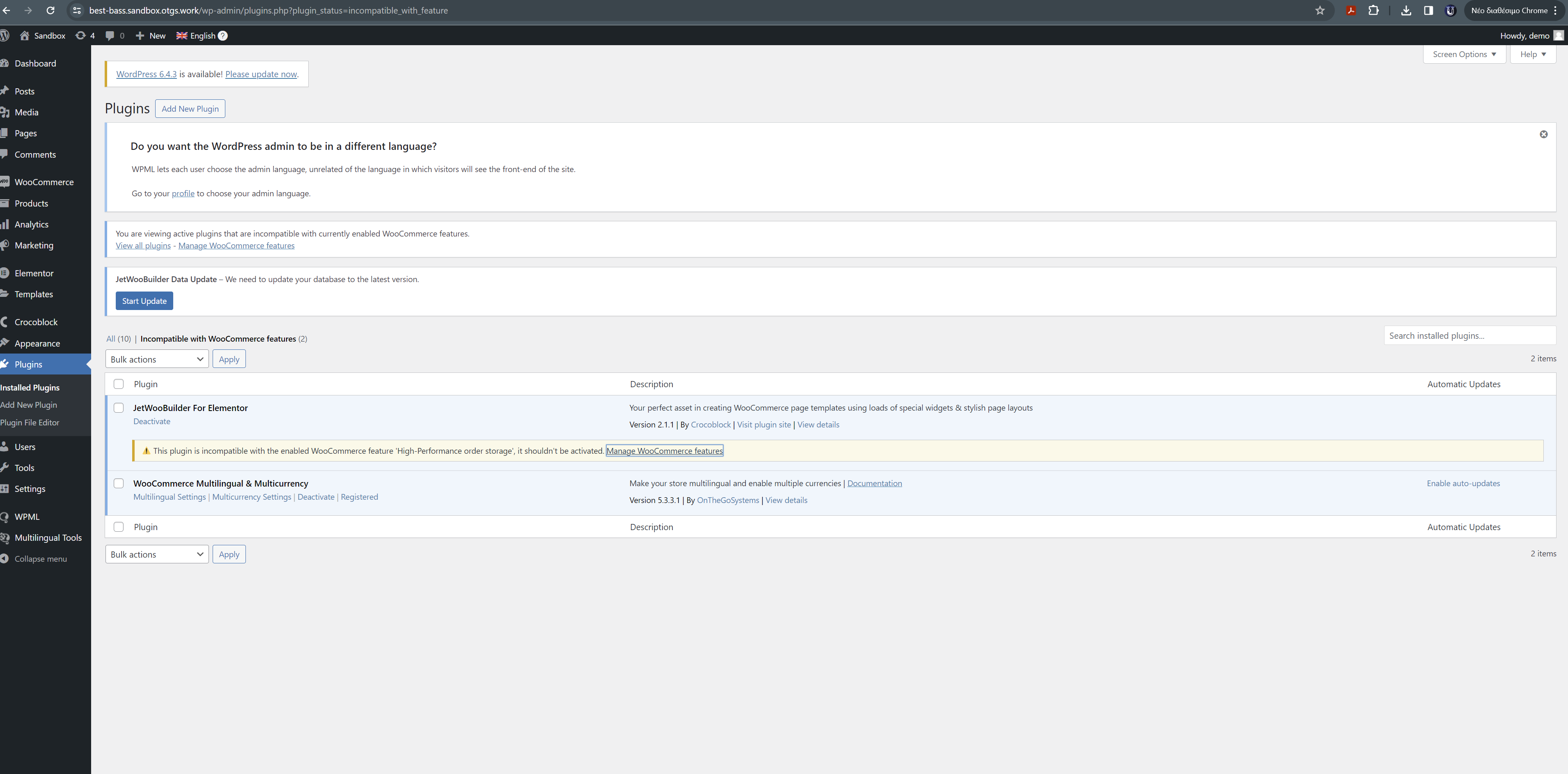Open Templates in sidebar

34,294
